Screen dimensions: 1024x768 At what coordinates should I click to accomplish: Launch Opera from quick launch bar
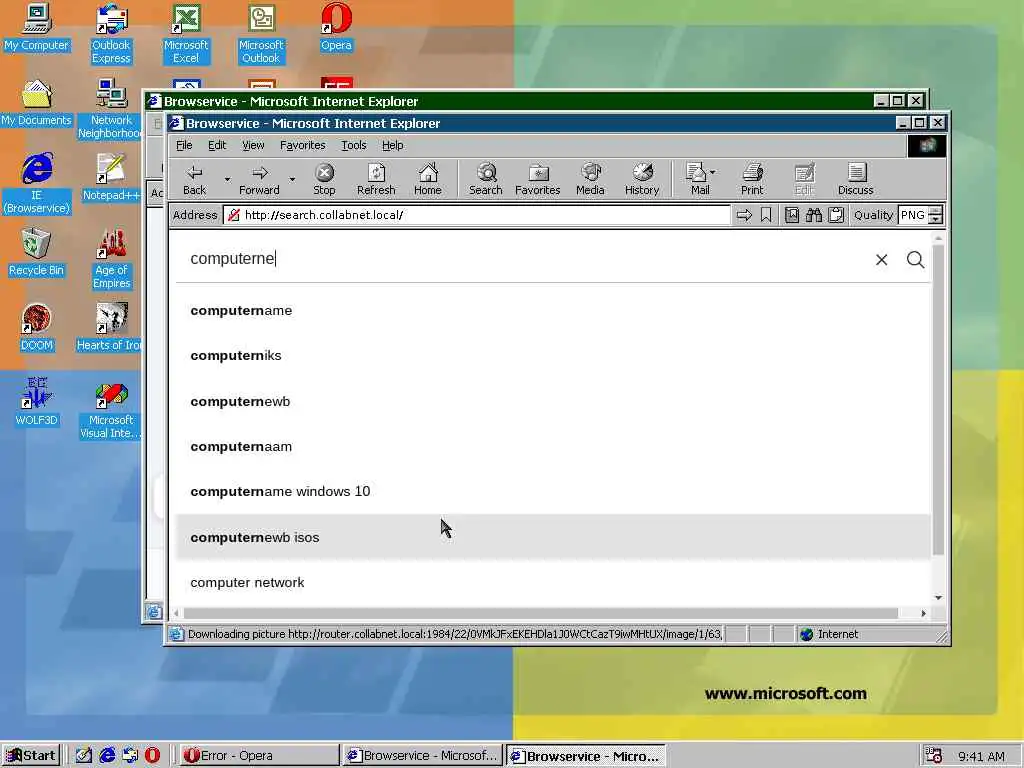(152, 756)
